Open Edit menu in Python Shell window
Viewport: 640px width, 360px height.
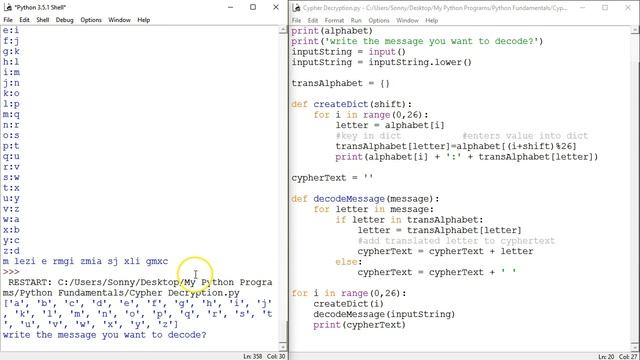click(24, 20)
